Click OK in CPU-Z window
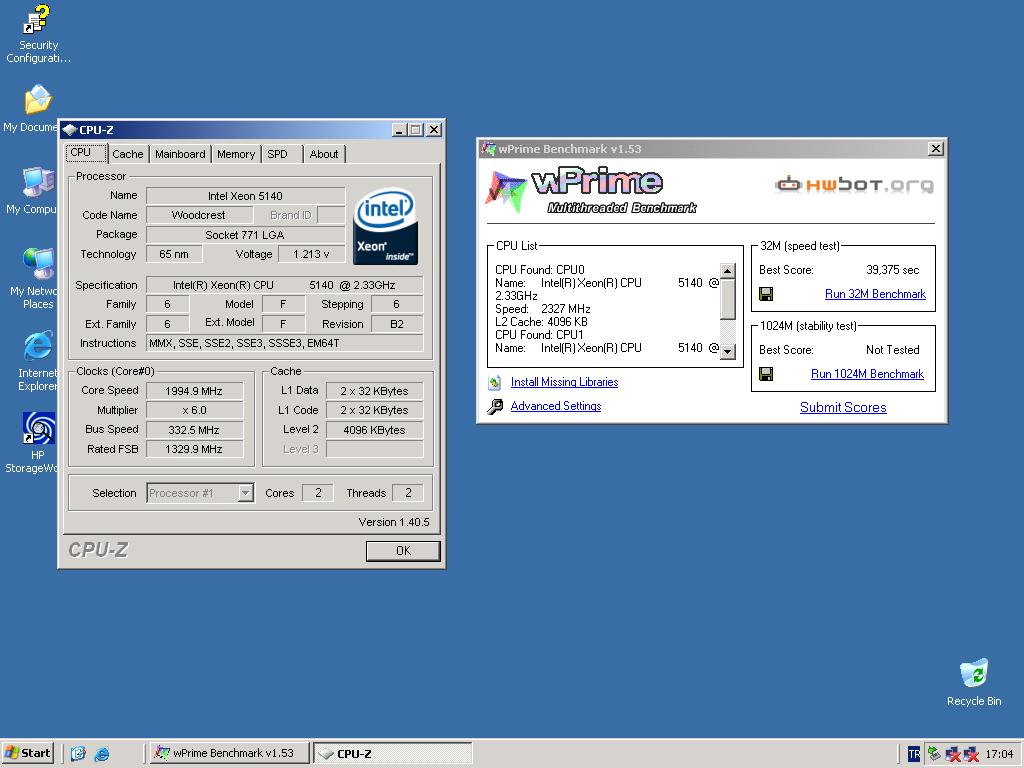1024x768 pixels. tap(403, 551)
